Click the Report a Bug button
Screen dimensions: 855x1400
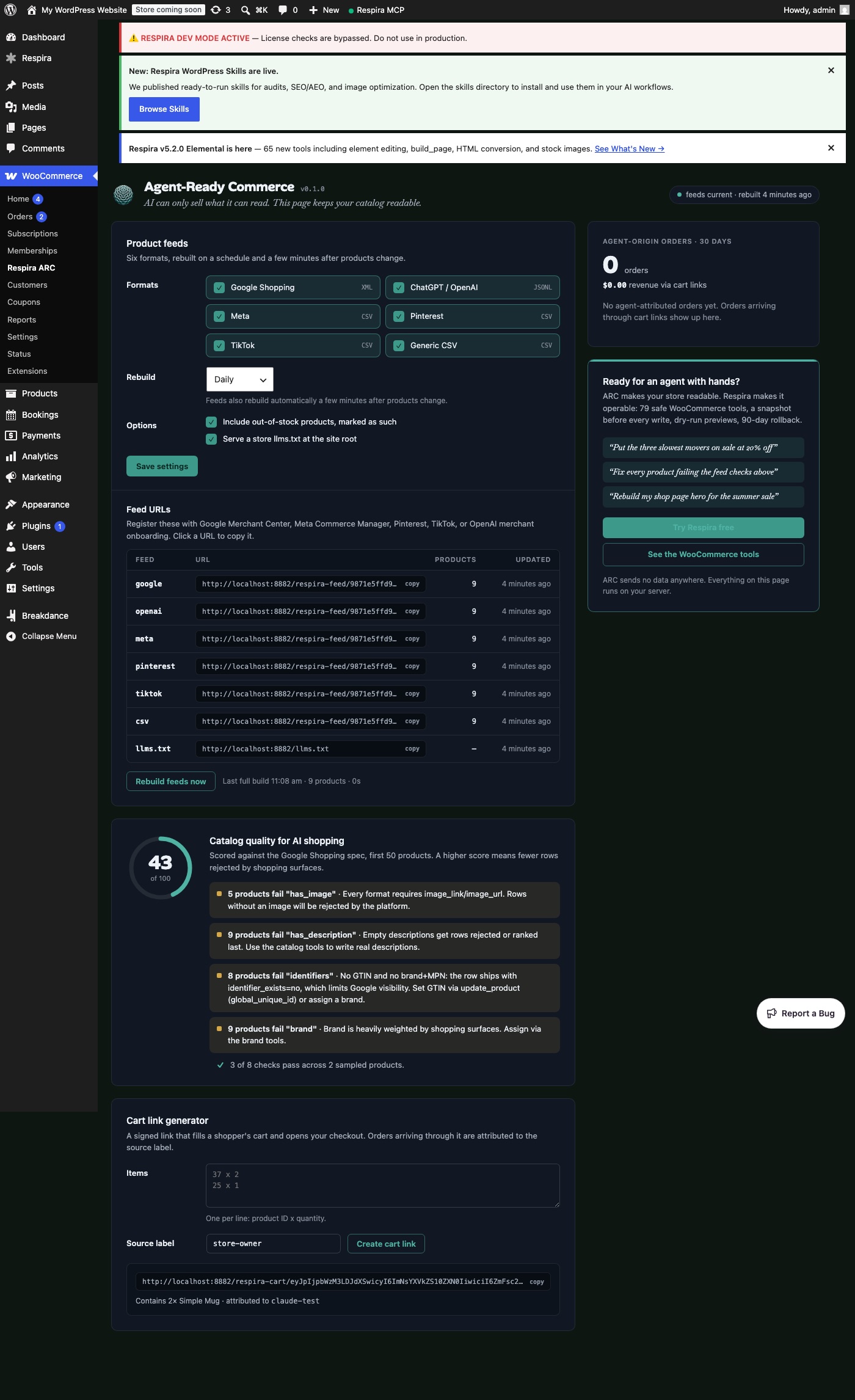801,1013
